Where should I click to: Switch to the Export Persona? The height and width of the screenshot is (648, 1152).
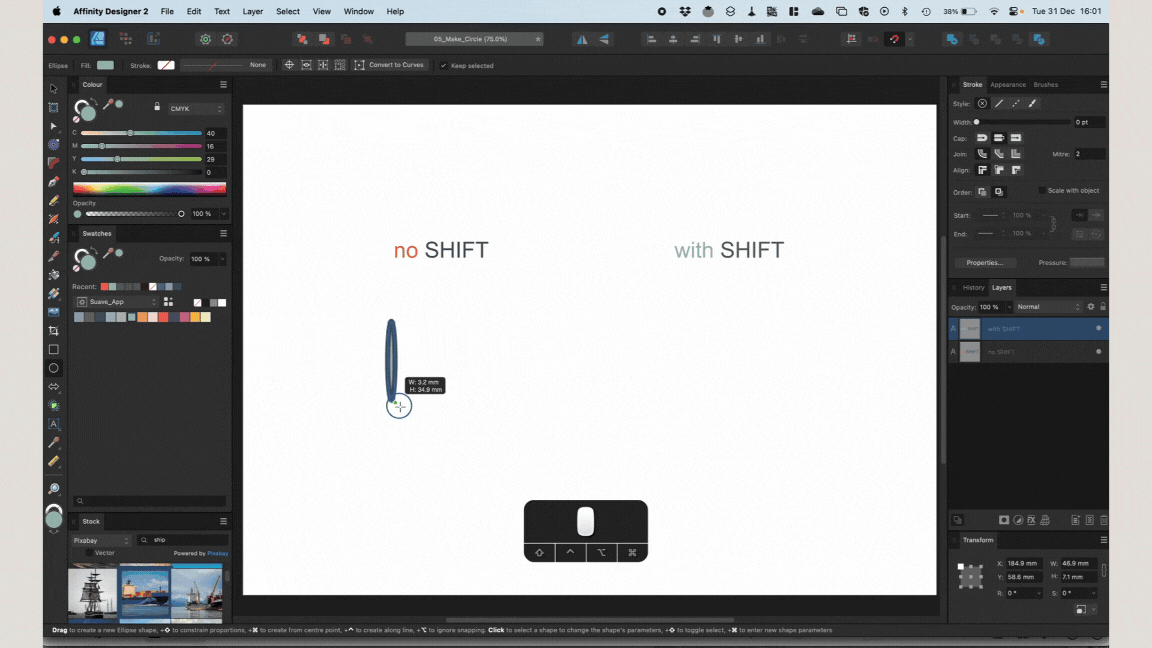(x=154, y=39)
